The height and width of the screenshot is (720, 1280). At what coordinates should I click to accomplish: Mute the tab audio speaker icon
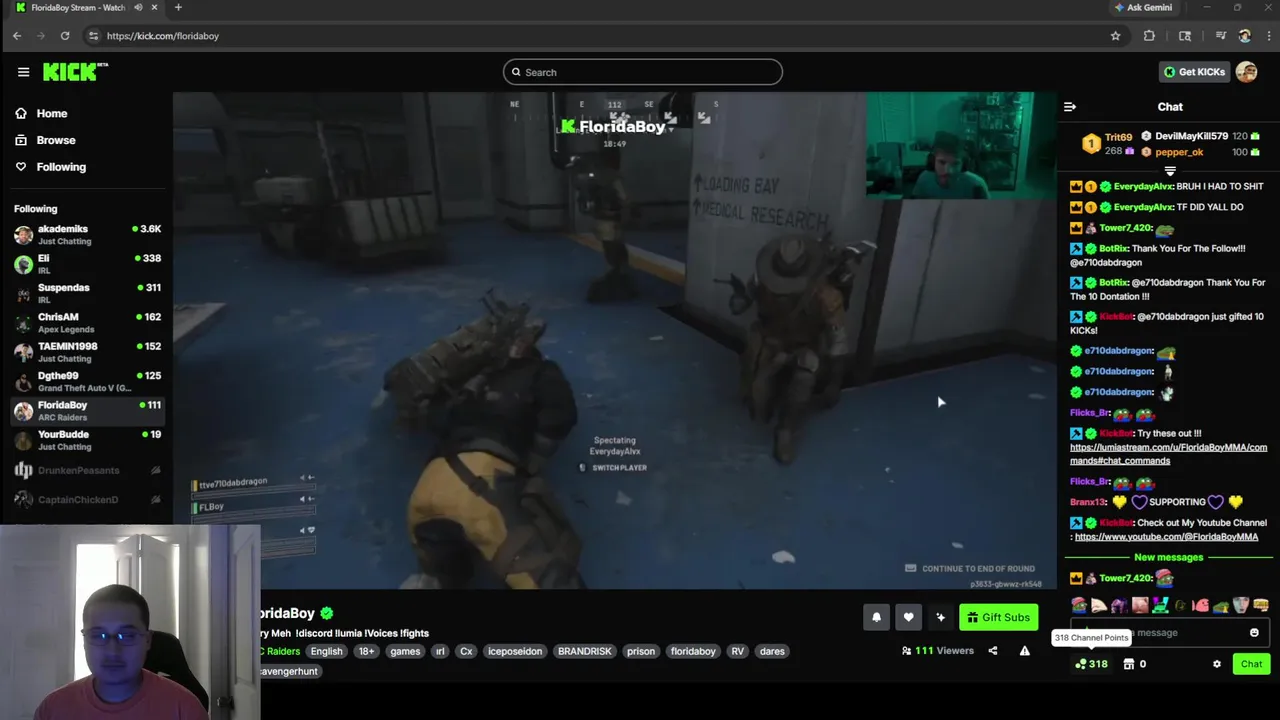tap(138, 8)
